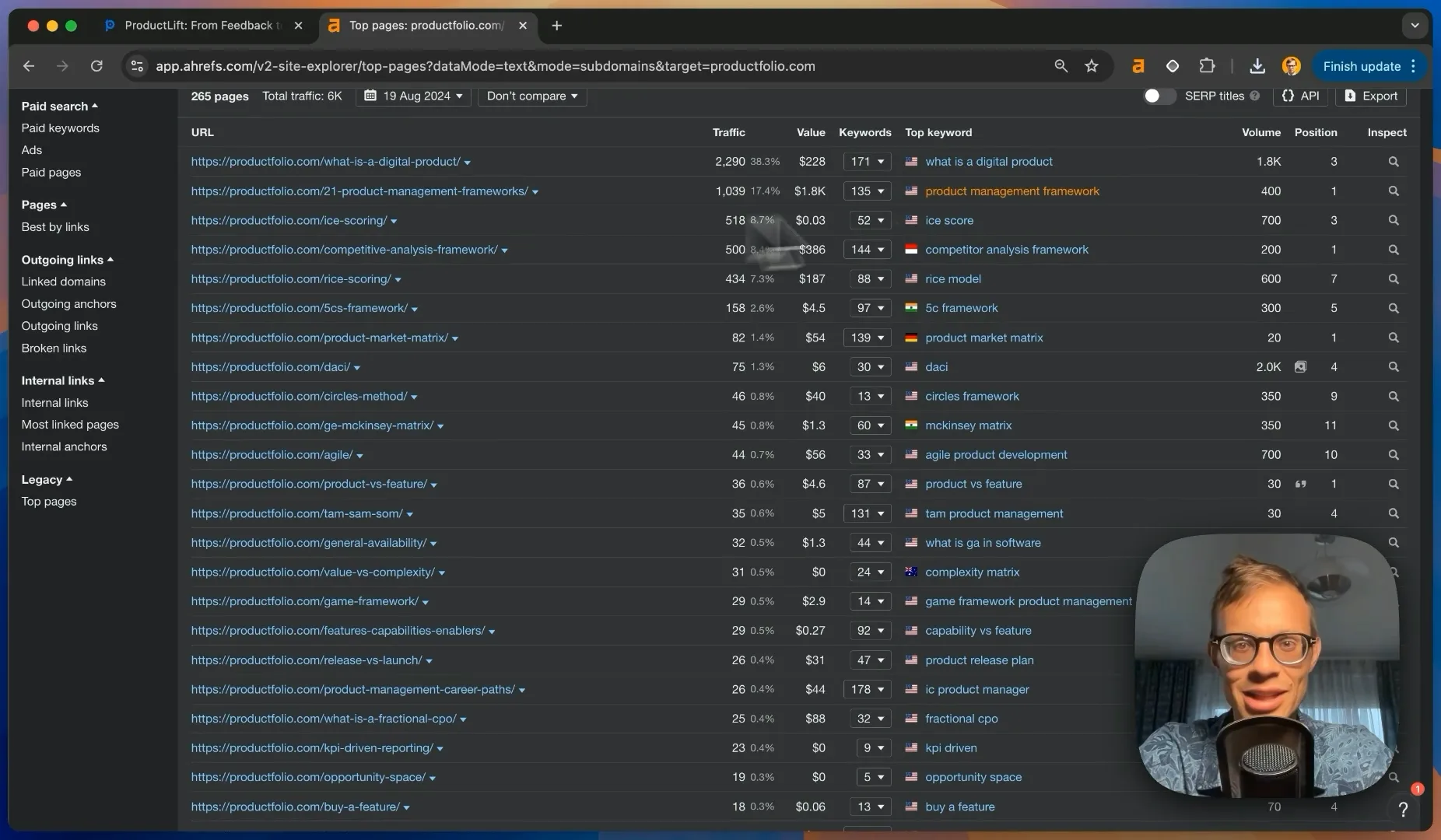1441x840 pixels.
Task: Click the SERP titles info icon
Action: click(x=1254, y=96)
